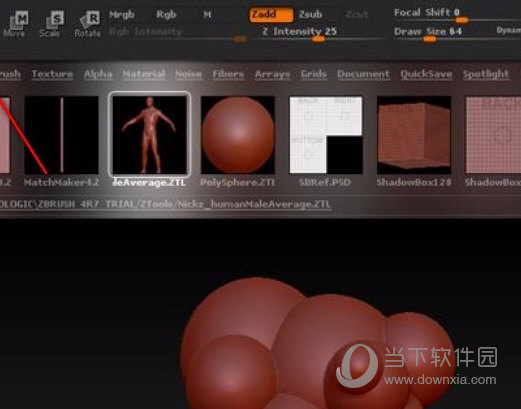Toggle the Mrgb painting mode
This screenshot has height=409, width=521.
point(122,15)
